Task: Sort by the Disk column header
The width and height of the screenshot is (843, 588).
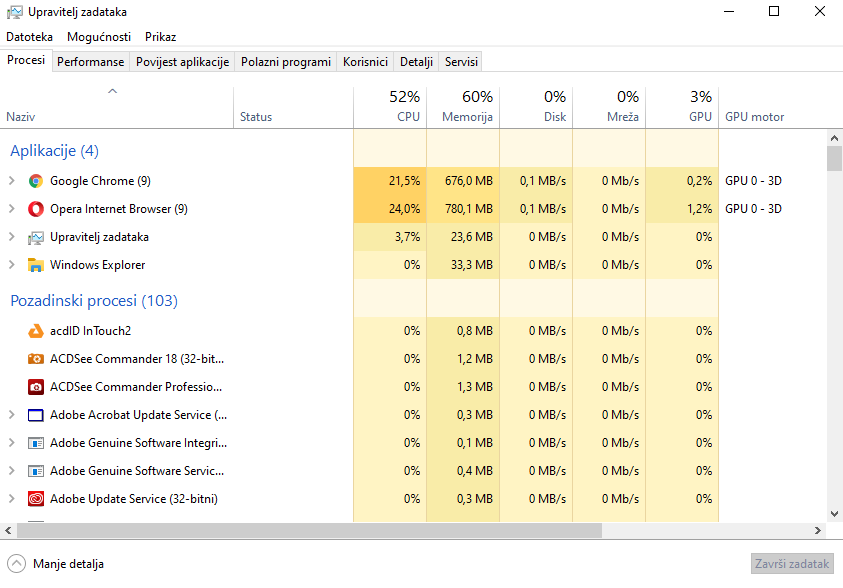Action: (537, 107)
